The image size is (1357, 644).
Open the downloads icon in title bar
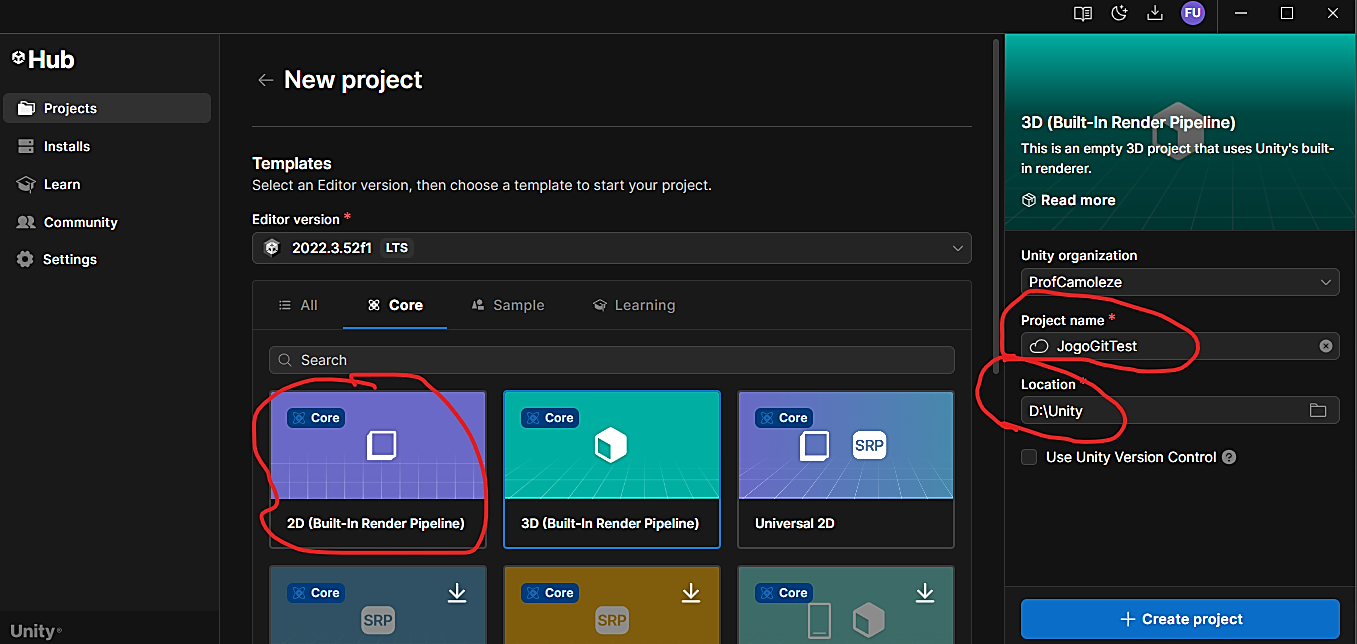coord(1155,13)
